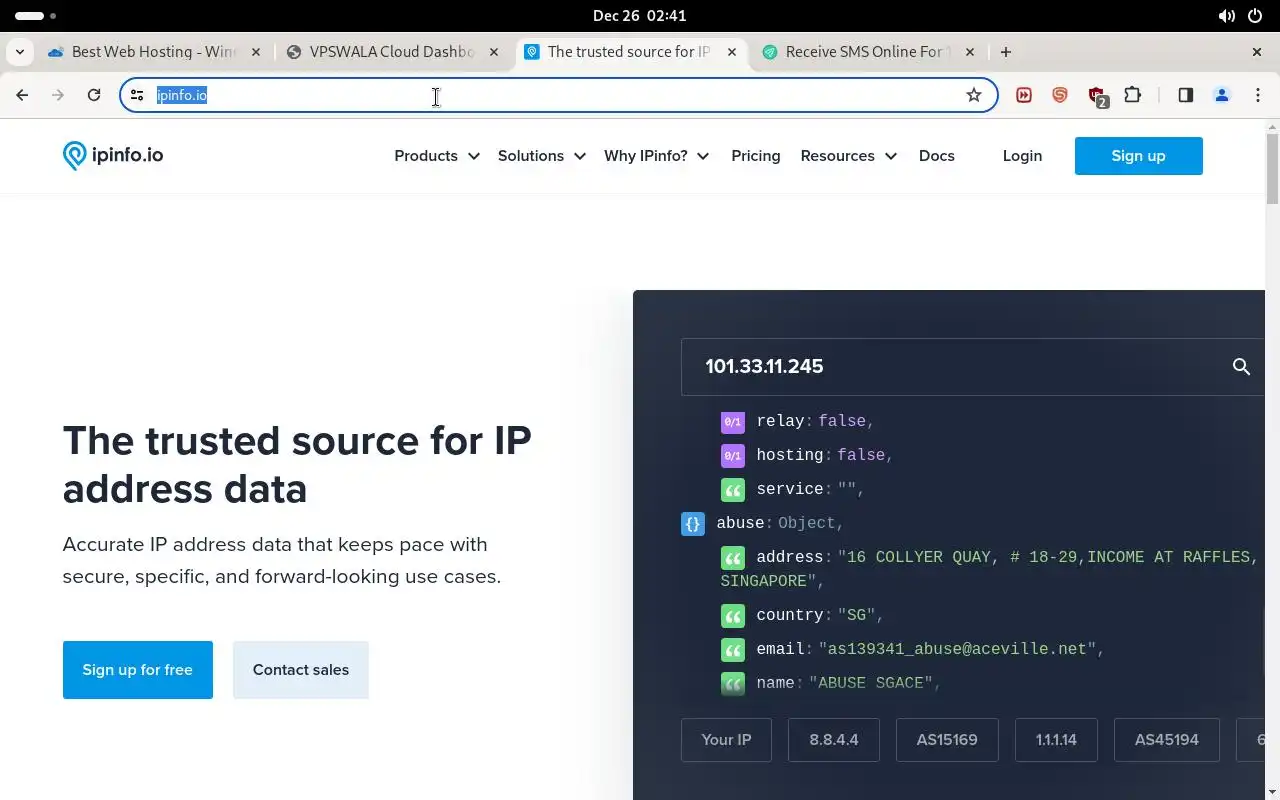1280x800 pixels.
Task: Click the ipinfo.io logo
Action: click(113, 155)
